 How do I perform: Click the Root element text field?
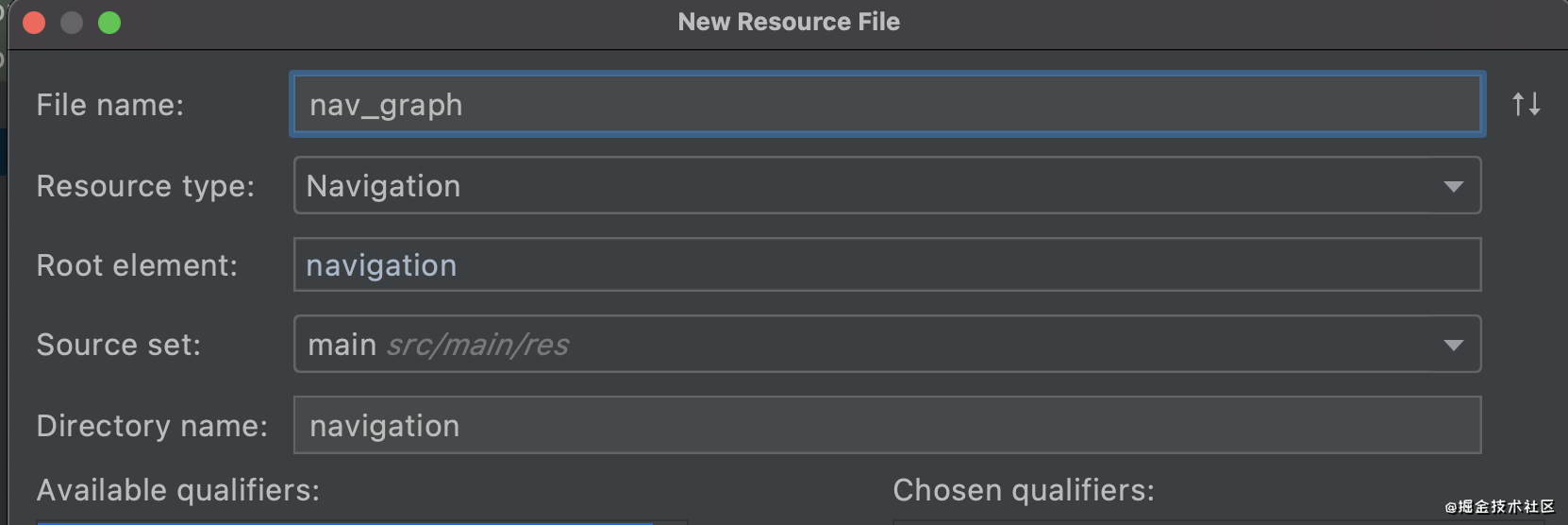[886, 265]
